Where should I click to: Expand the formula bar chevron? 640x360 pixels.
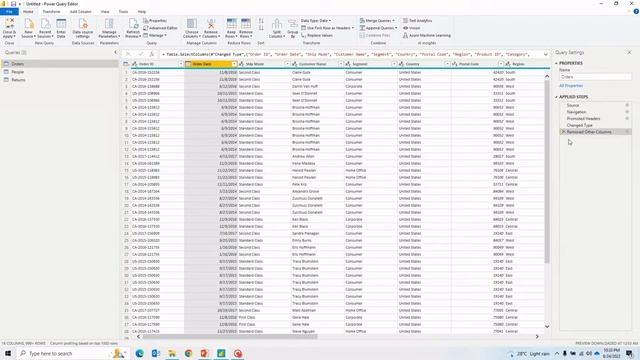pos(546,54)
